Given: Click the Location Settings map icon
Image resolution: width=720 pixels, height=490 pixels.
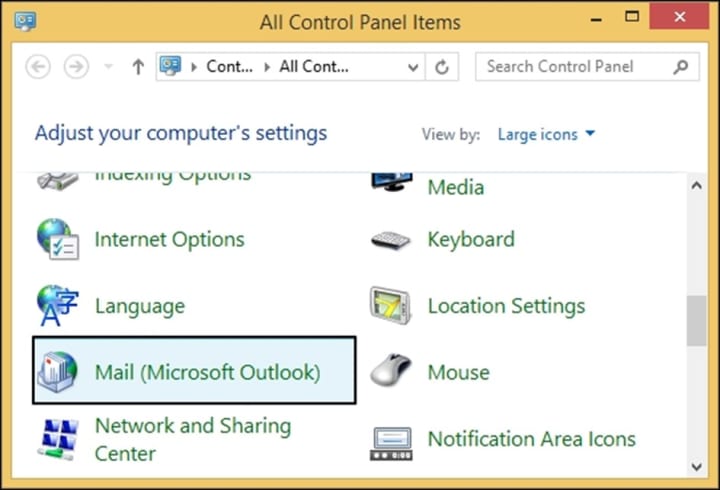Looking at the screenshot, I should click(x=391, y=306).
